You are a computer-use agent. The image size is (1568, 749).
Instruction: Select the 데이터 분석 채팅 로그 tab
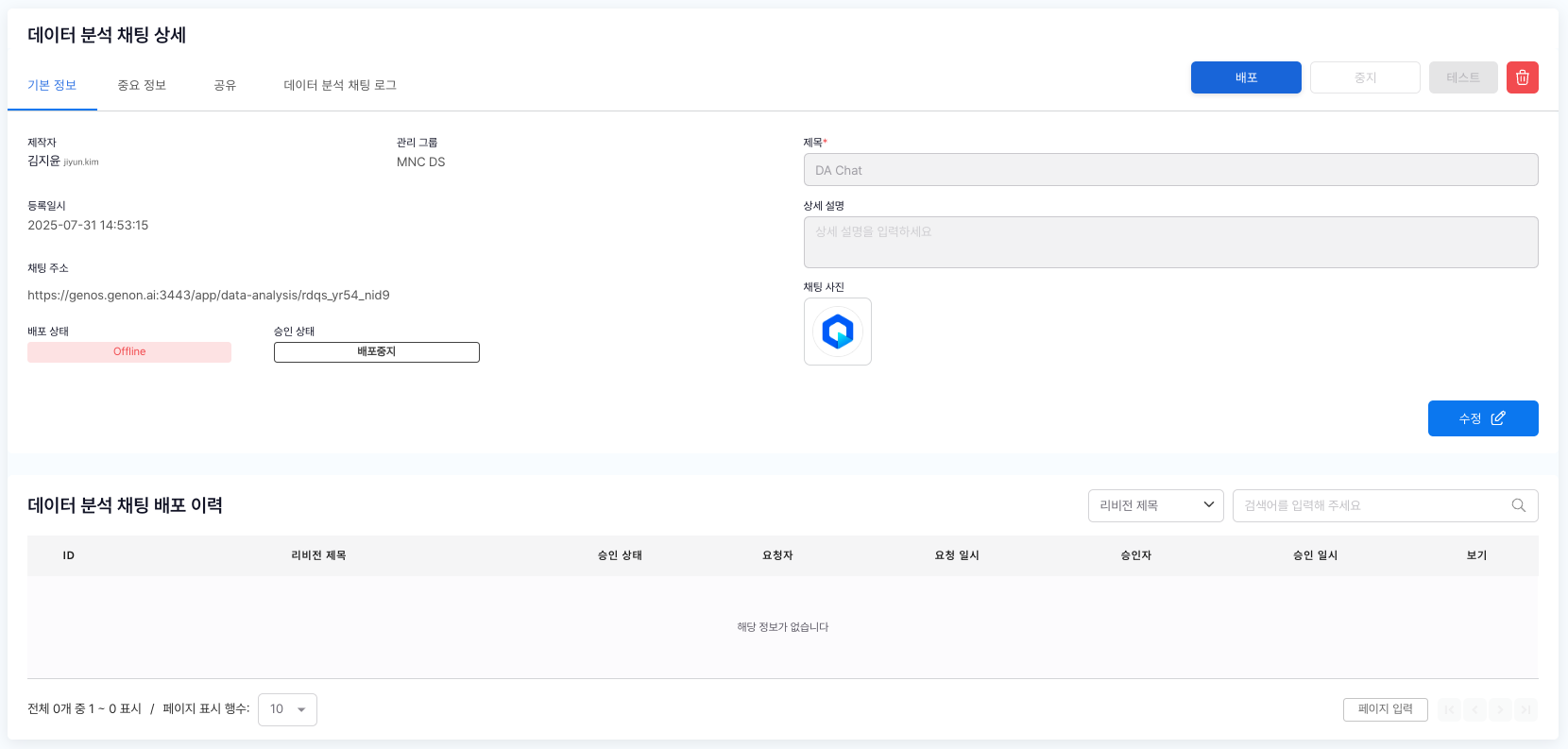pos(340,85)
